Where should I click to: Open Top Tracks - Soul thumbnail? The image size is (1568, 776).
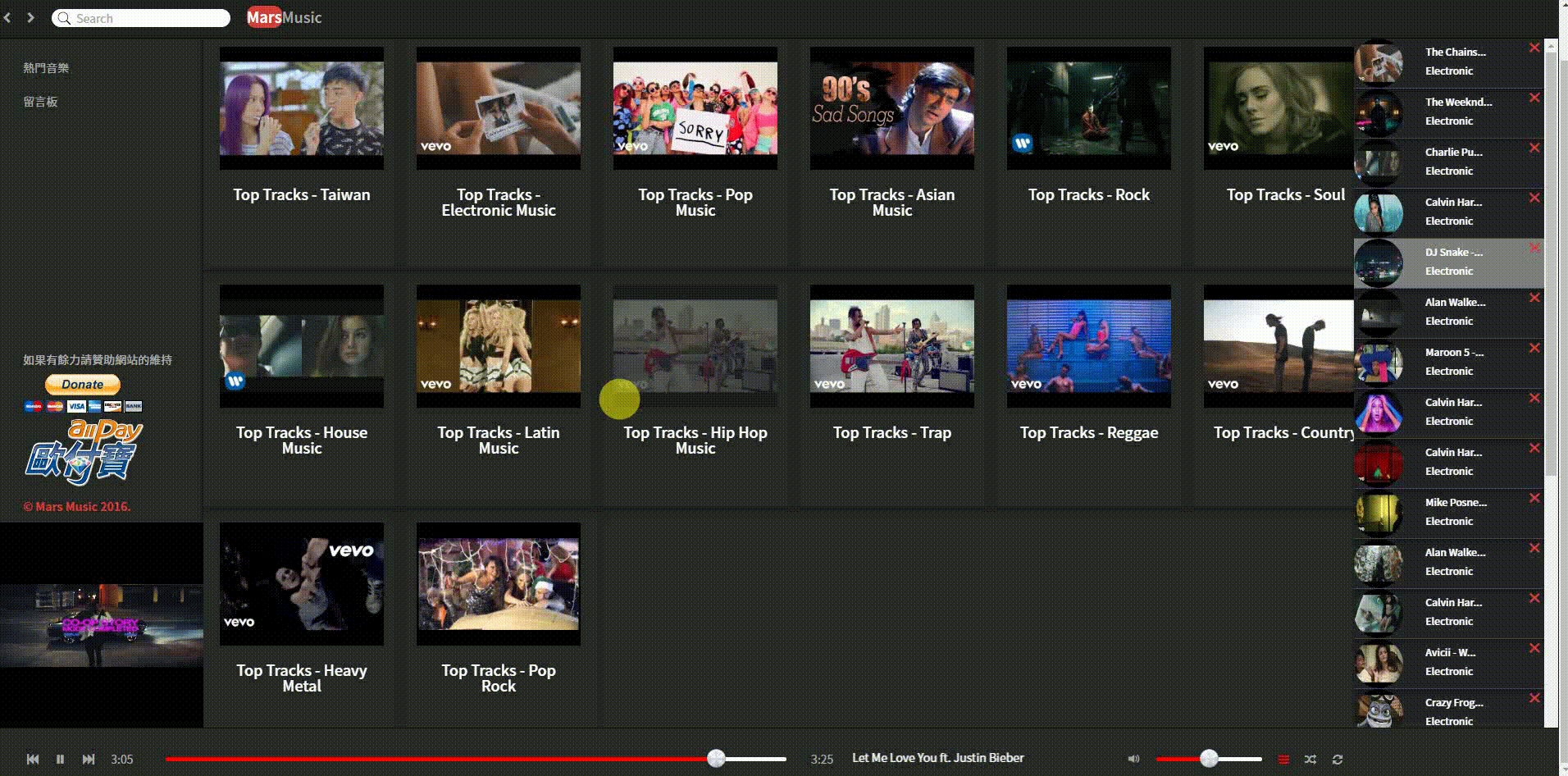coord(1279,108)
